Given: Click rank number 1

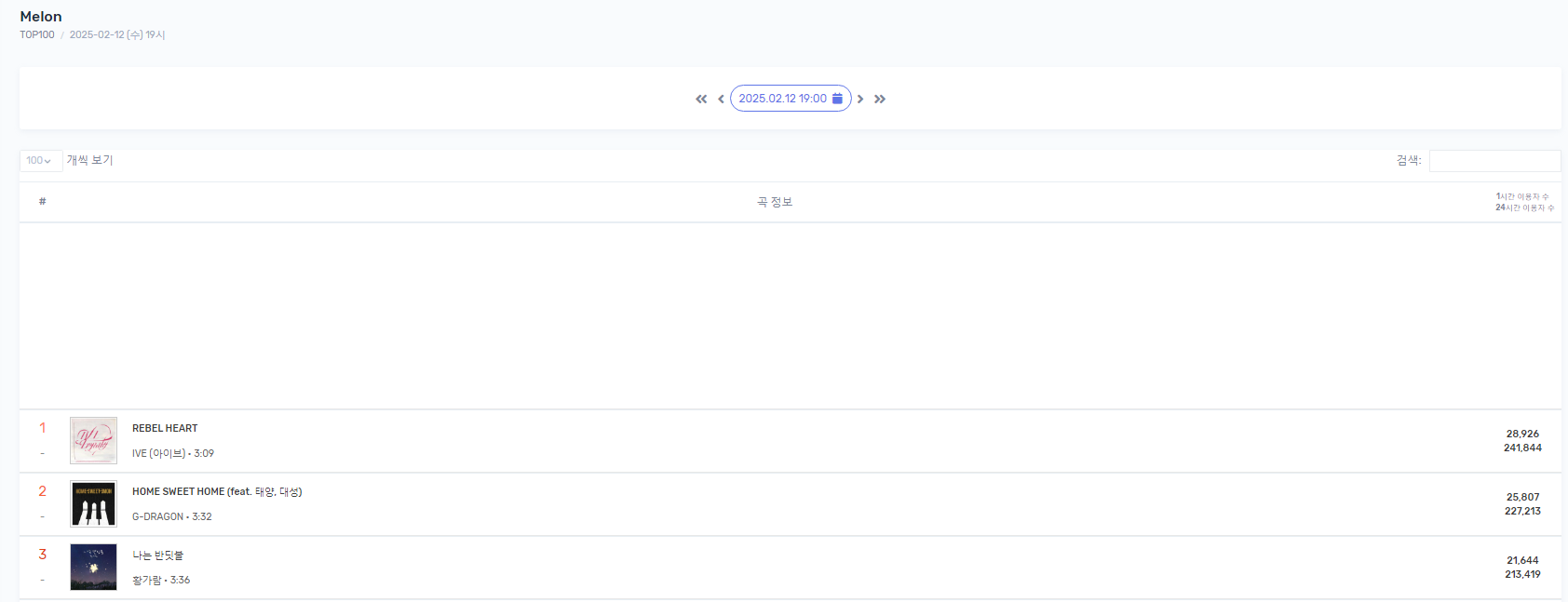Looking at the screenshot, I should point(42,428).
